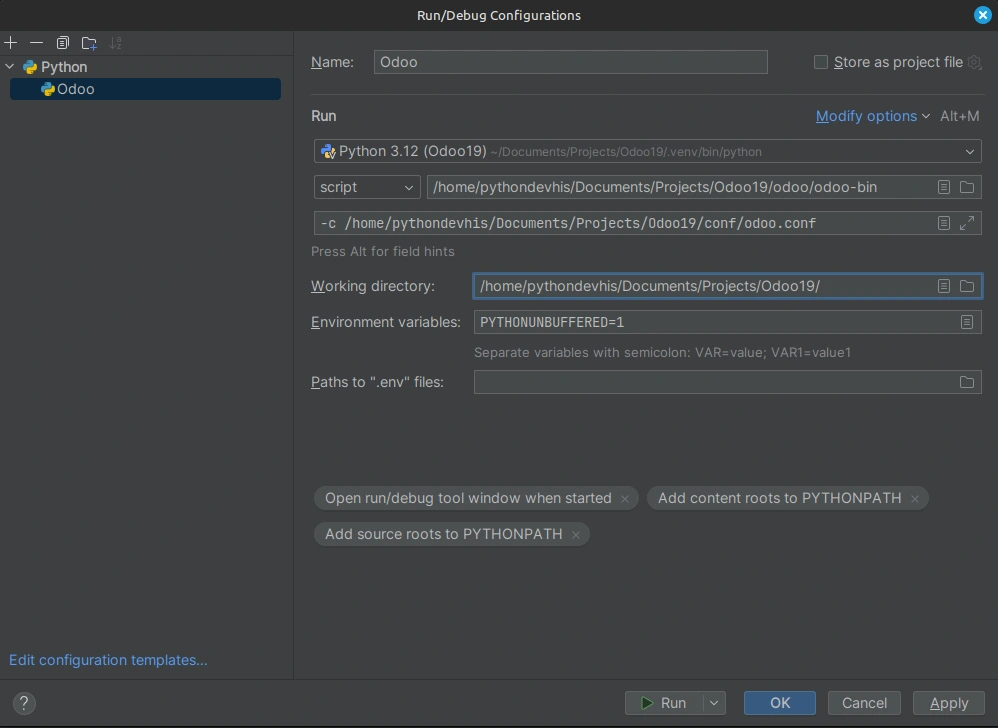Browse for .env files folder icon
Image resolution: width=998 pixels, height=728 pixels.
click(x=967, y=382)
